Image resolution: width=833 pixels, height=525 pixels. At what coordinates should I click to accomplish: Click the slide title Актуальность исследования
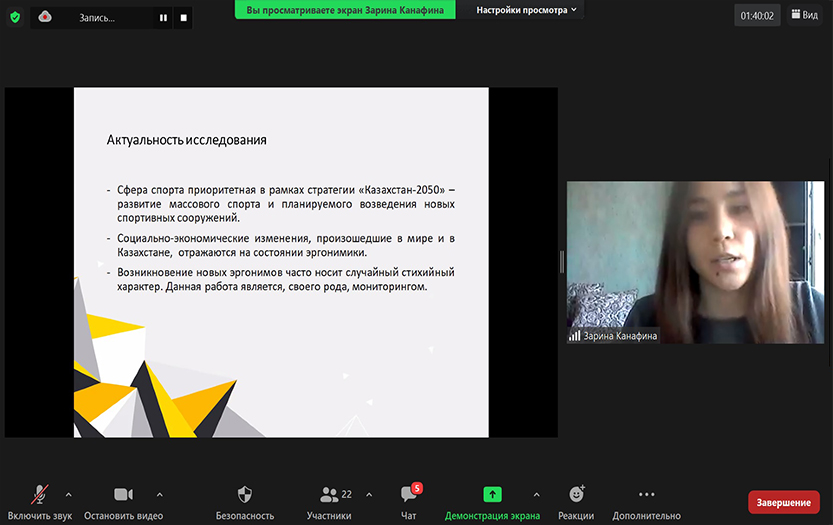coord(186,140)
